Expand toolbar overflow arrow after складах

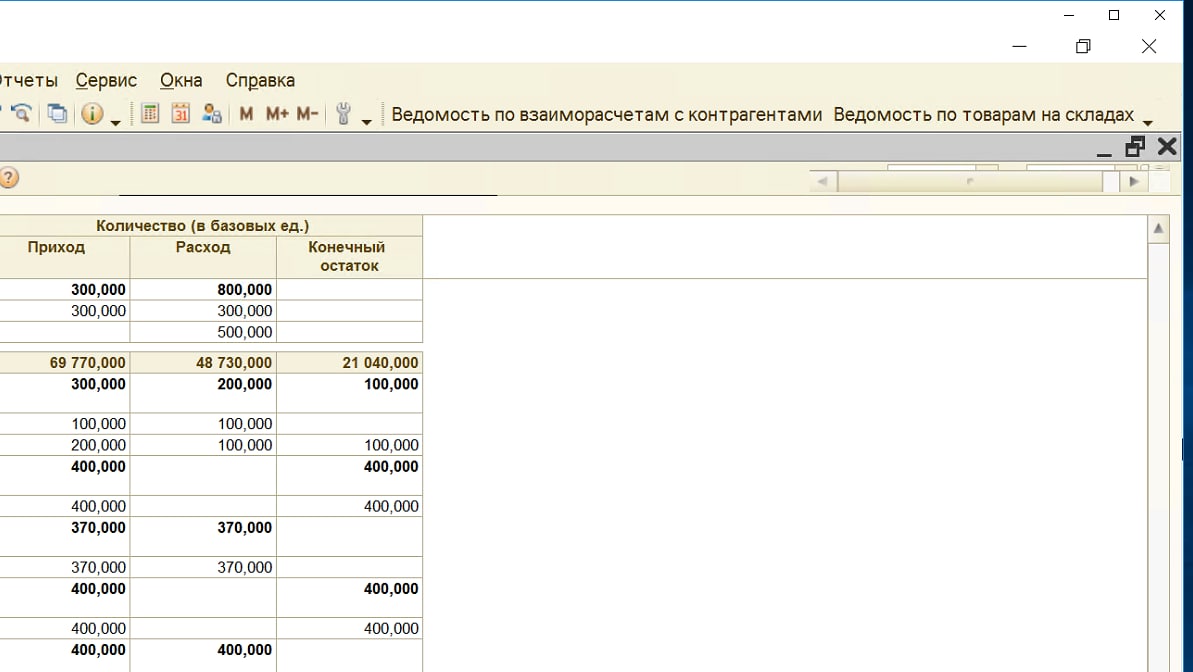point(1148,123)
